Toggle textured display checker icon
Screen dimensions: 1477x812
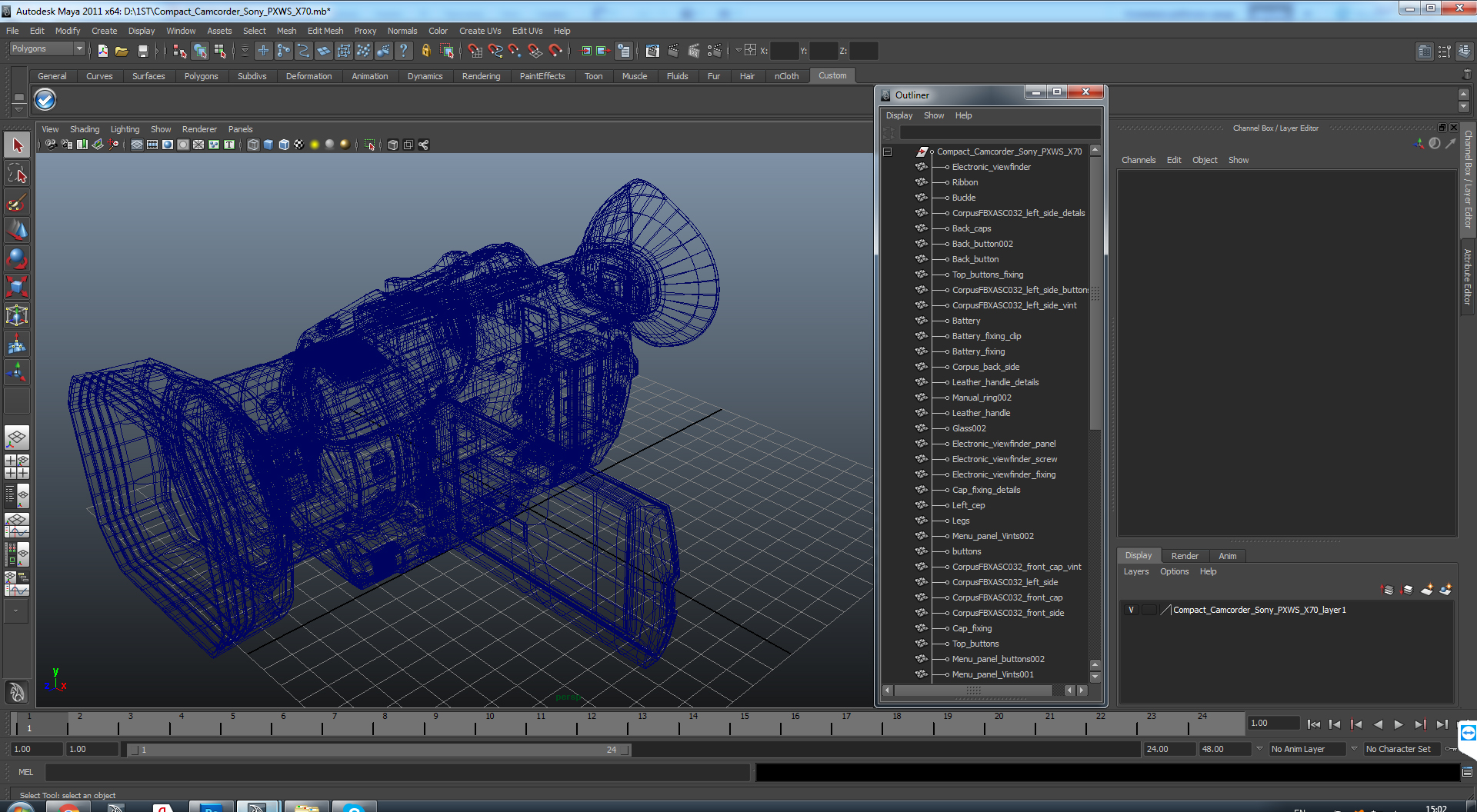(299, 145)
